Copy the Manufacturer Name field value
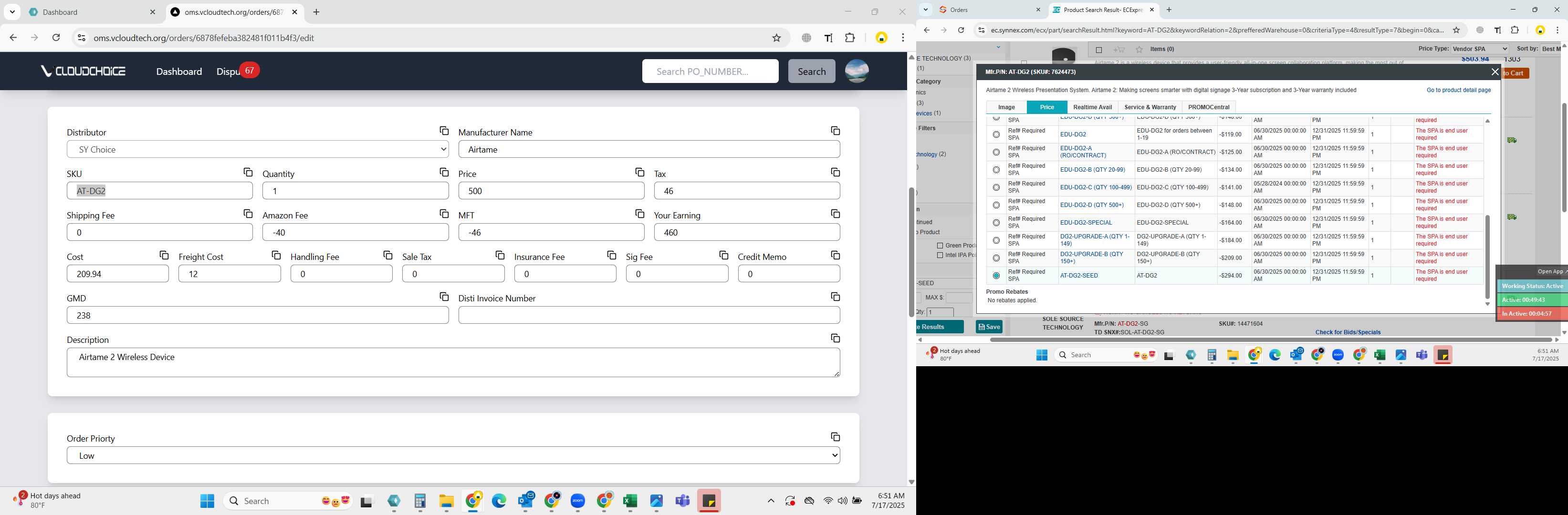Image resolution: width=1568 pixels, height=515 pixels. tap(835, 131)
